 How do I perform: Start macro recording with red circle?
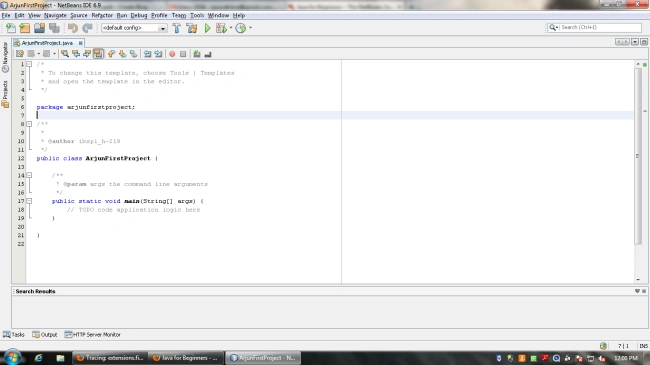click(x=172, y=54)
